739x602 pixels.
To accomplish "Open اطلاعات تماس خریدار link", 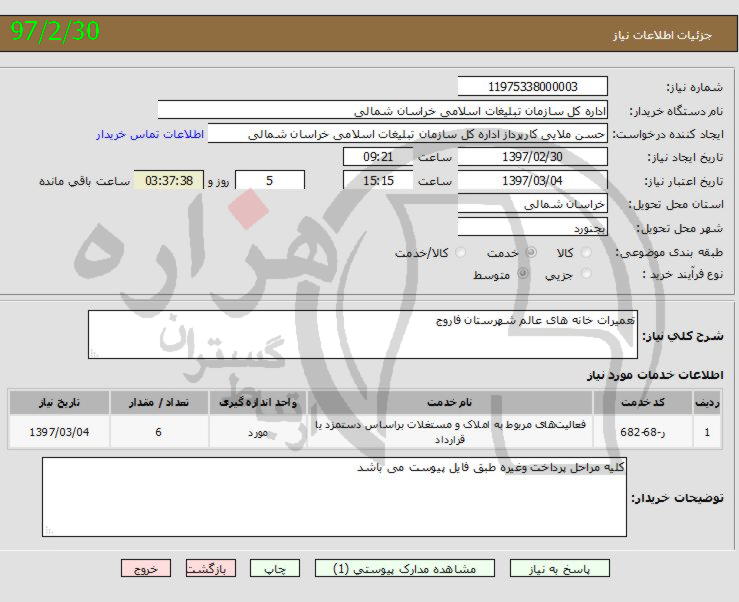I will pos(150,134).
